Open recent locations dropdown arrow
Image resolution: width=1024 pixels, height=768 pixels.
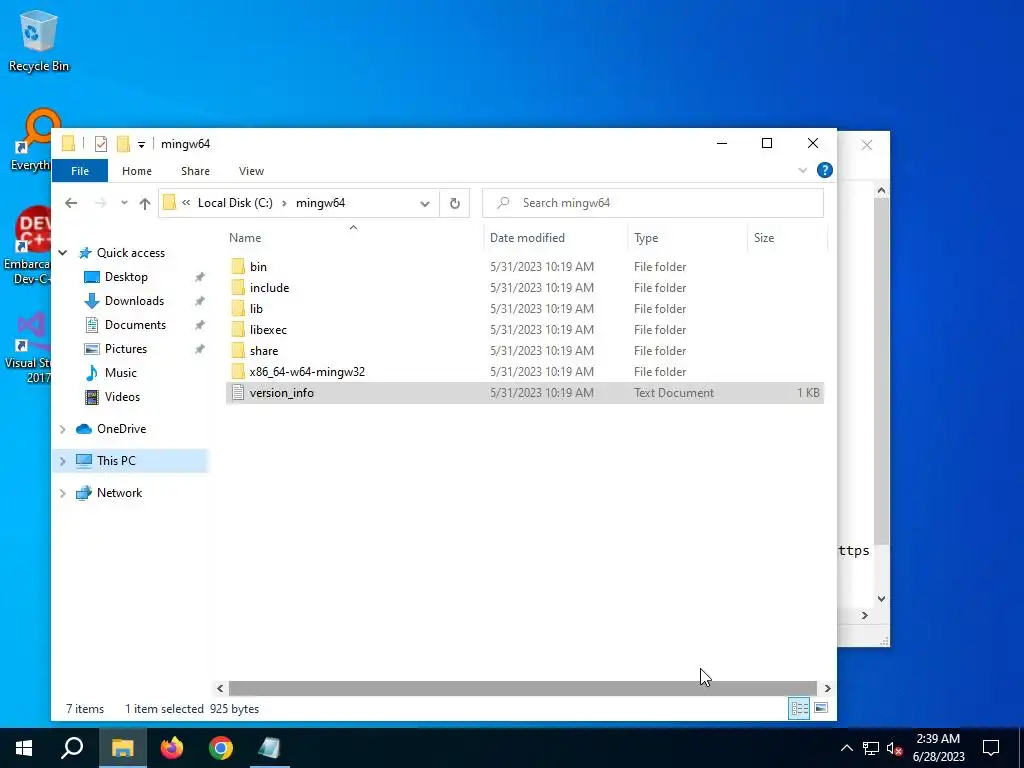(x=124, y=203)
